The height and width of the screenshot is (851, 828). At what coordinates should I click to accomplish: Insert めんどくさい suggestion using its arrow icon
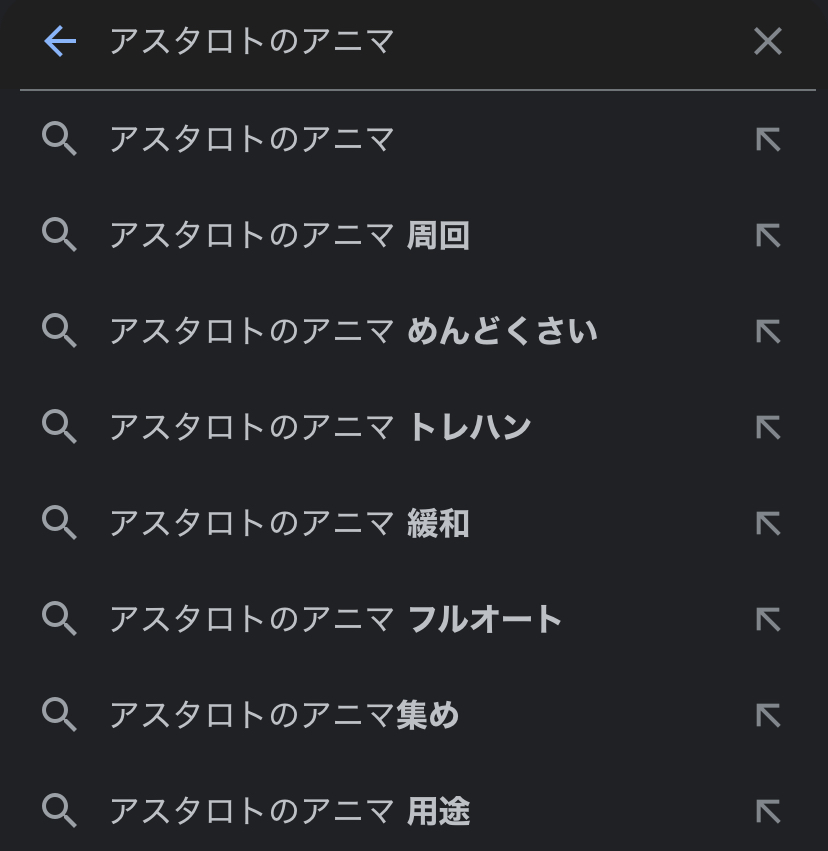[767, 332]
